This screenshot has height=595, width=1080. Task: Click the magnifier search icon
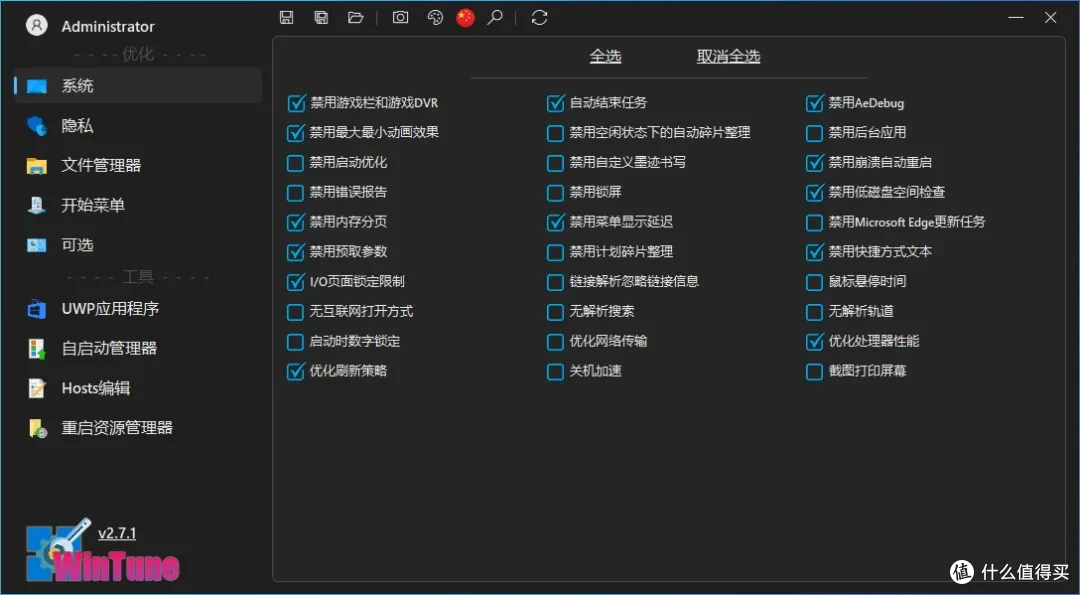coord(495,18)
